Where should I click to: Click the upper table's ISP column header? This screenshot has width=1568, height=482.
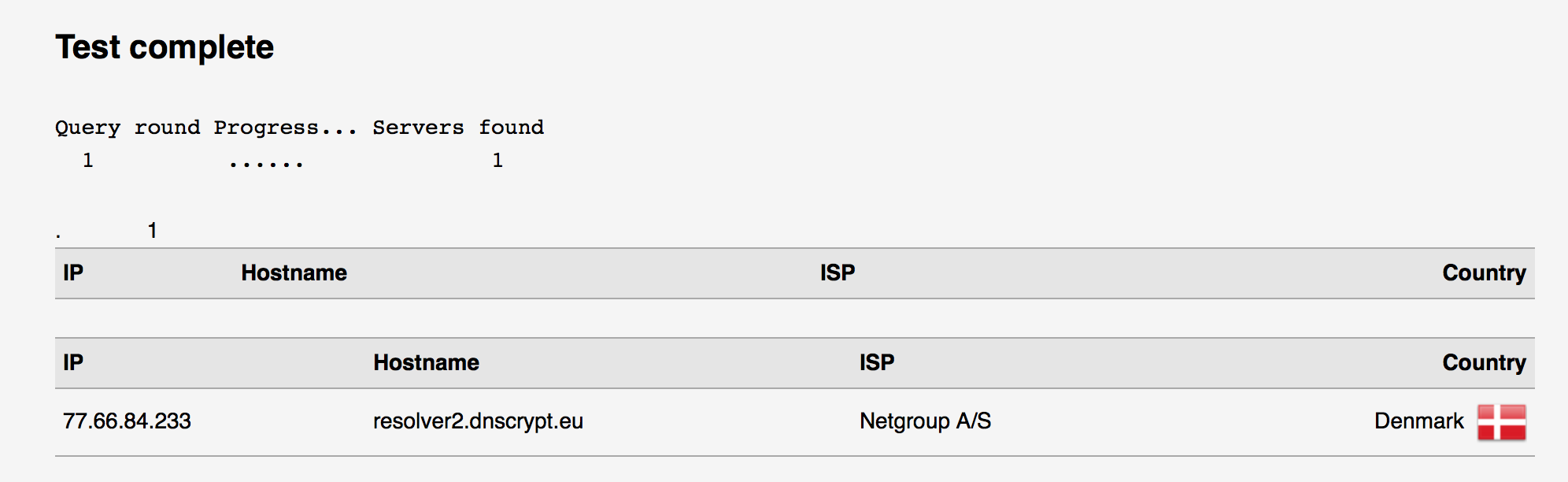[x=838, y=273]
